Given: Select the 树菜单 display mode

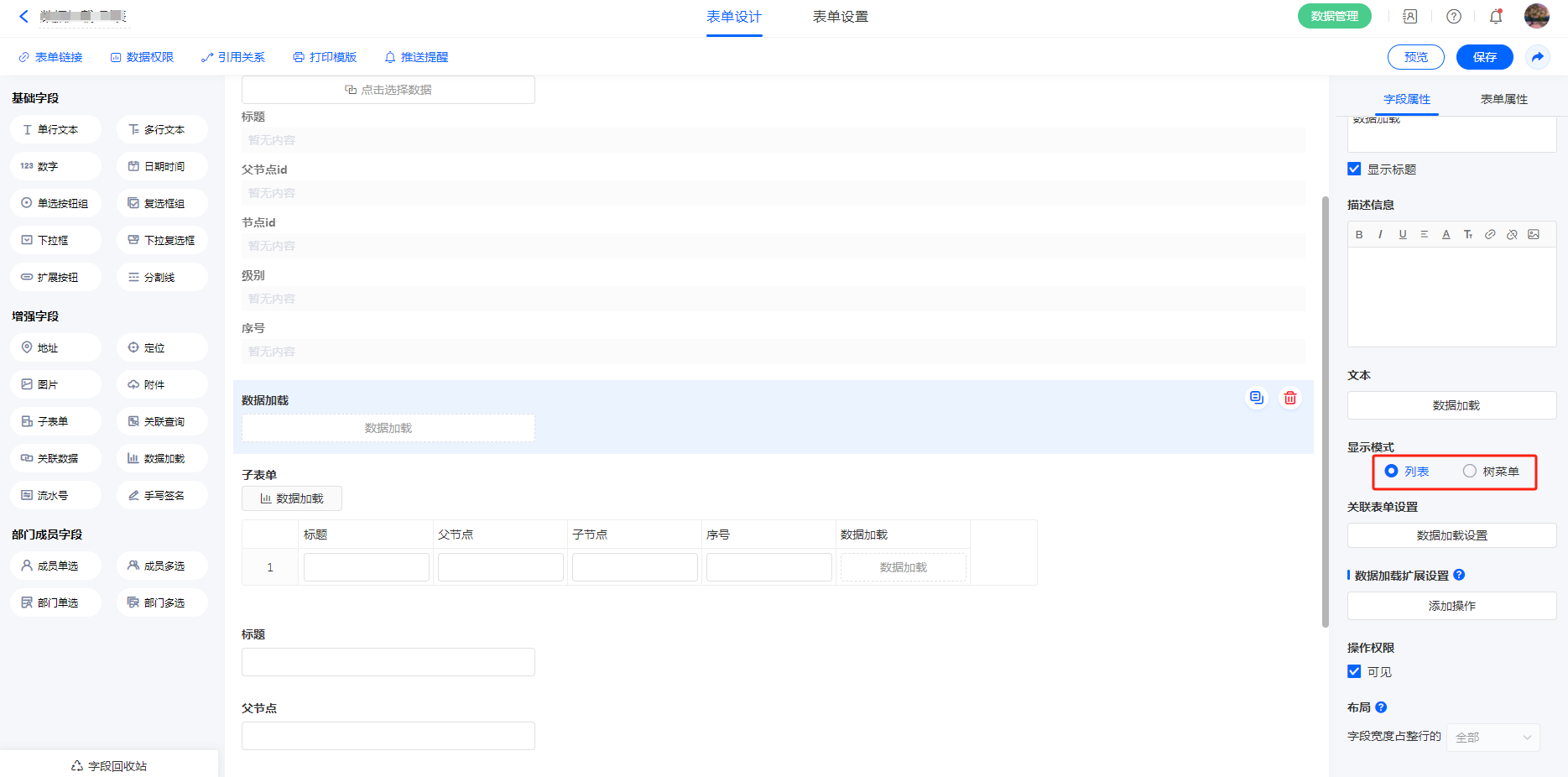Looking at the screenshot, I should pyautogui.click(x=1470, y=471).
